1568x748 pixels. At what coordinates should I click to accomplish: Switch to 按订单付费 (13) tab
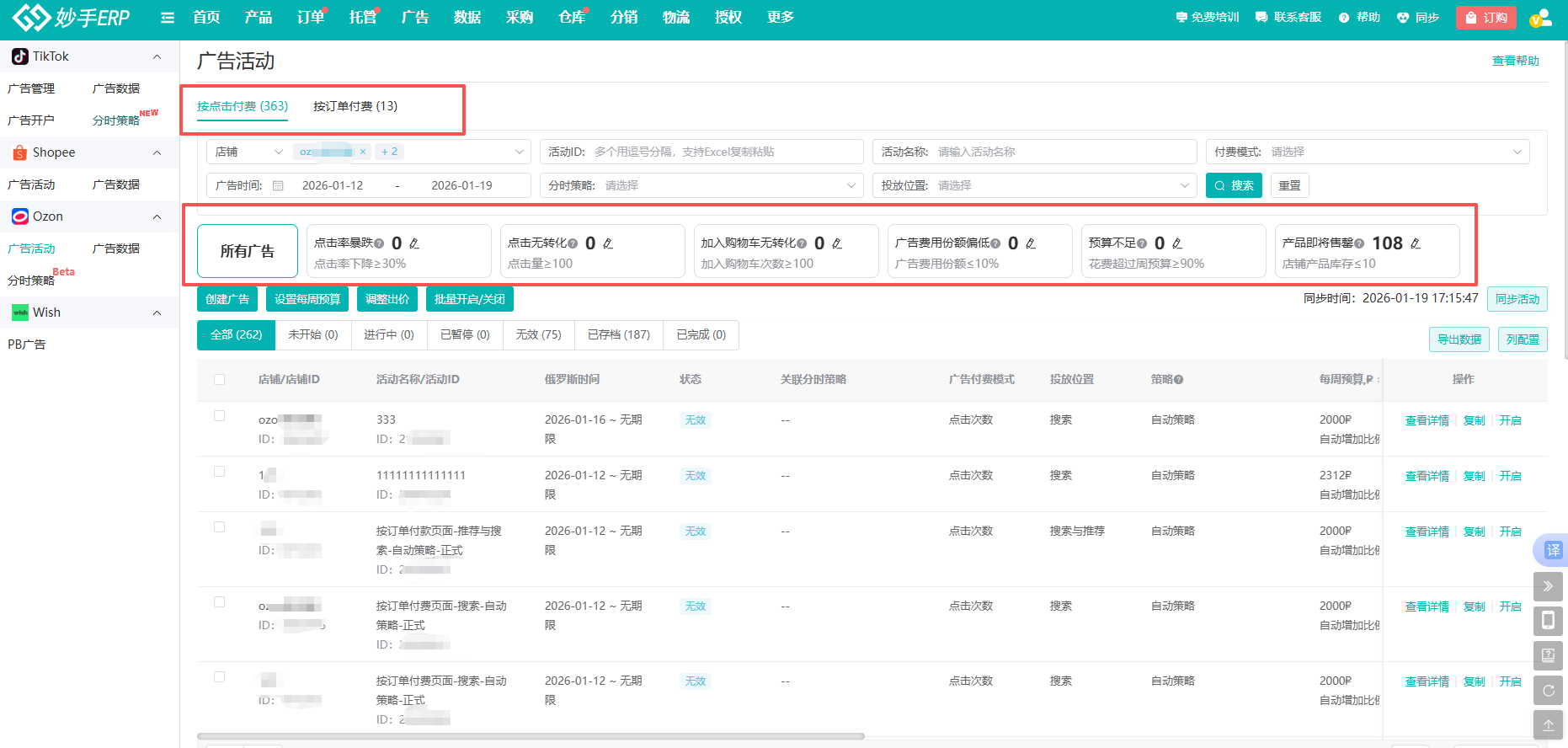[355, 106]
